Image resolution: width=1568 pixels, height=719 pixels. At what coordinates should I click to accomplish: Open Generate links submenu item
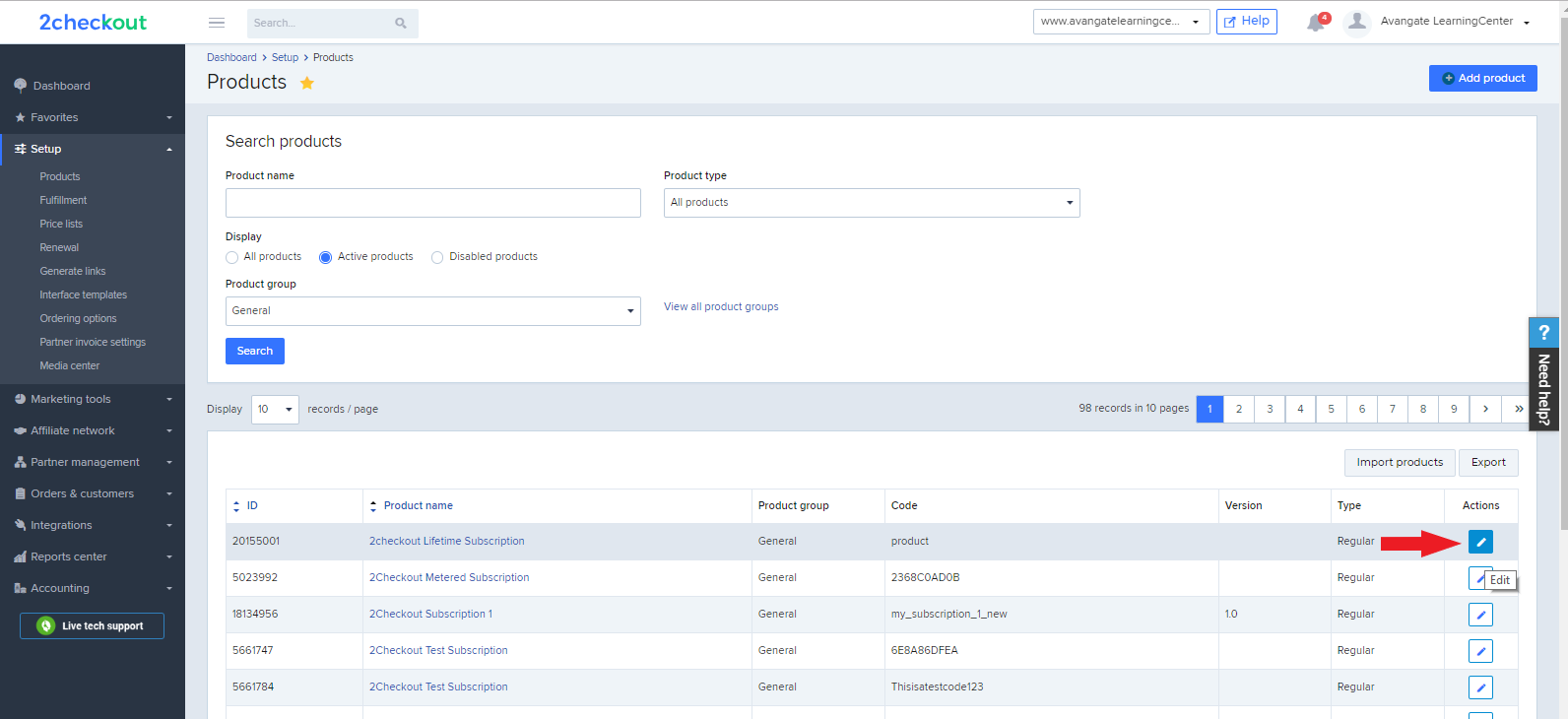coord(73,272)
